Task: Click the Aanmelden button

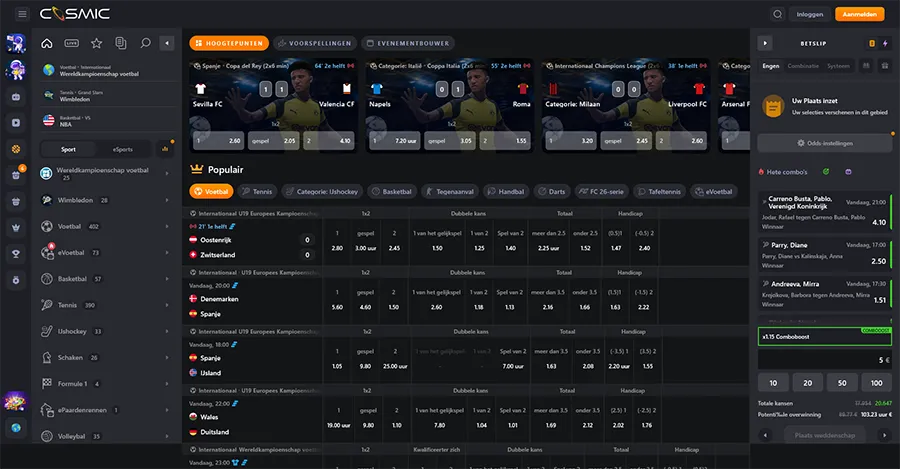Action: pyautogui.click(x=859, y=14)
